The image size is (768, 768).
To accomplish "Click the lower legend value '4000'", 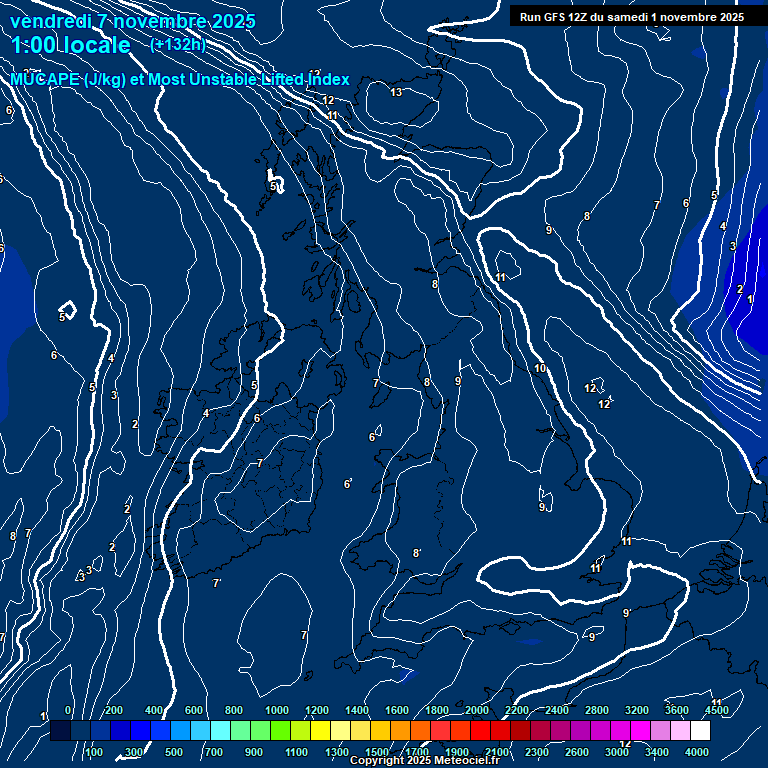I will tap(696, 752).
